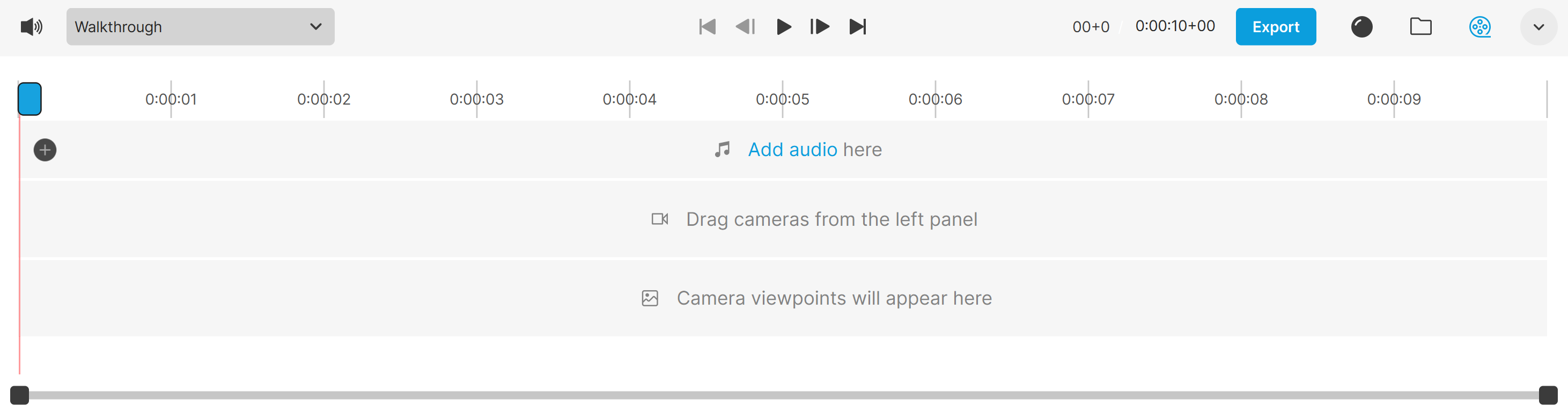Screen dimensions: 1568x413
Task: Collapse panel with round chevron button
Action: click(x=1538, y=27)
